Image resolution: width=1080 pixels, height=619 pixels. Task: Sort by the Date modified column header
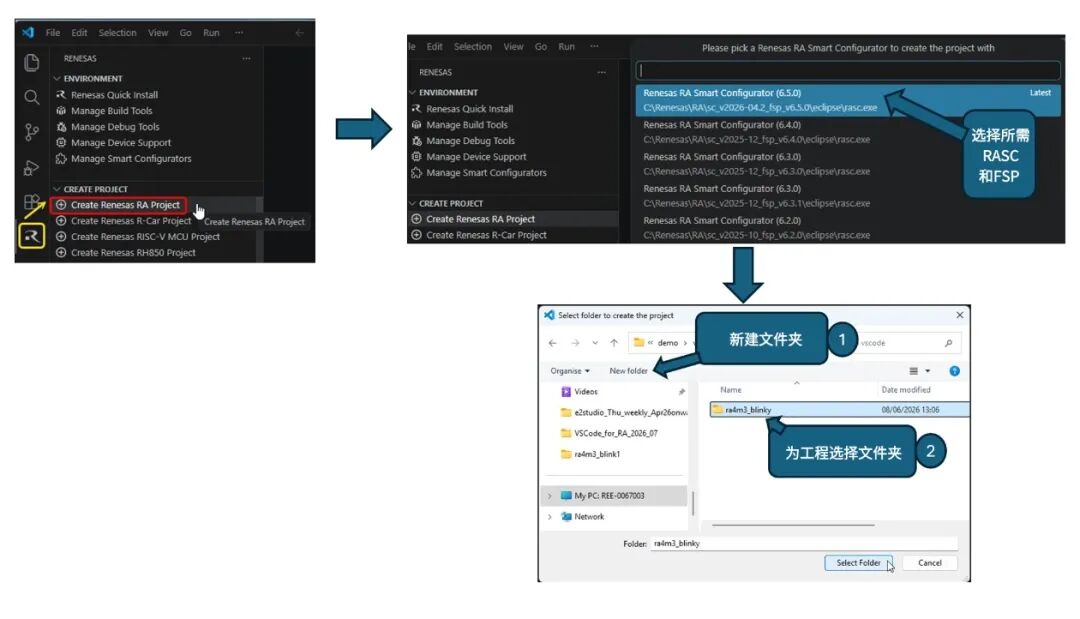(906, 390)
